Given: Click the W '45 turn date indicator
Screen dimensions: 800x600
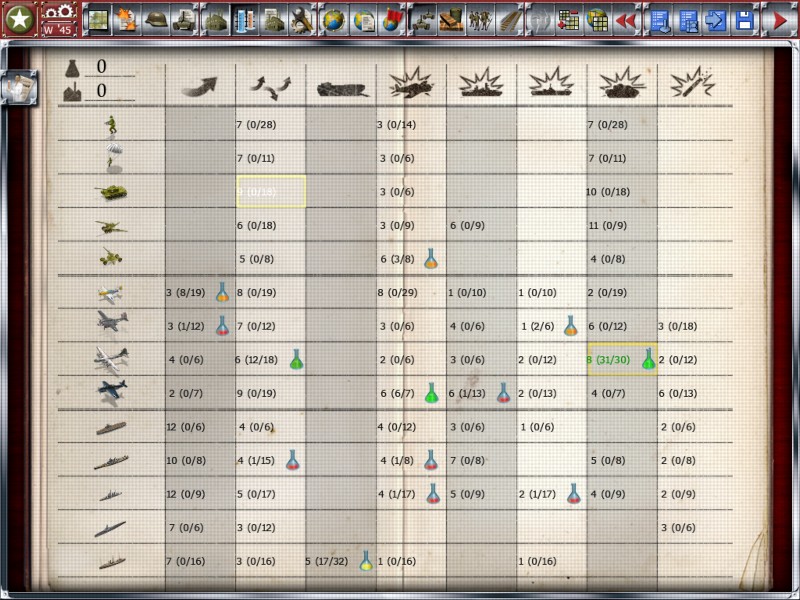Looking at the screenshot, I should (x=58, y=29).
